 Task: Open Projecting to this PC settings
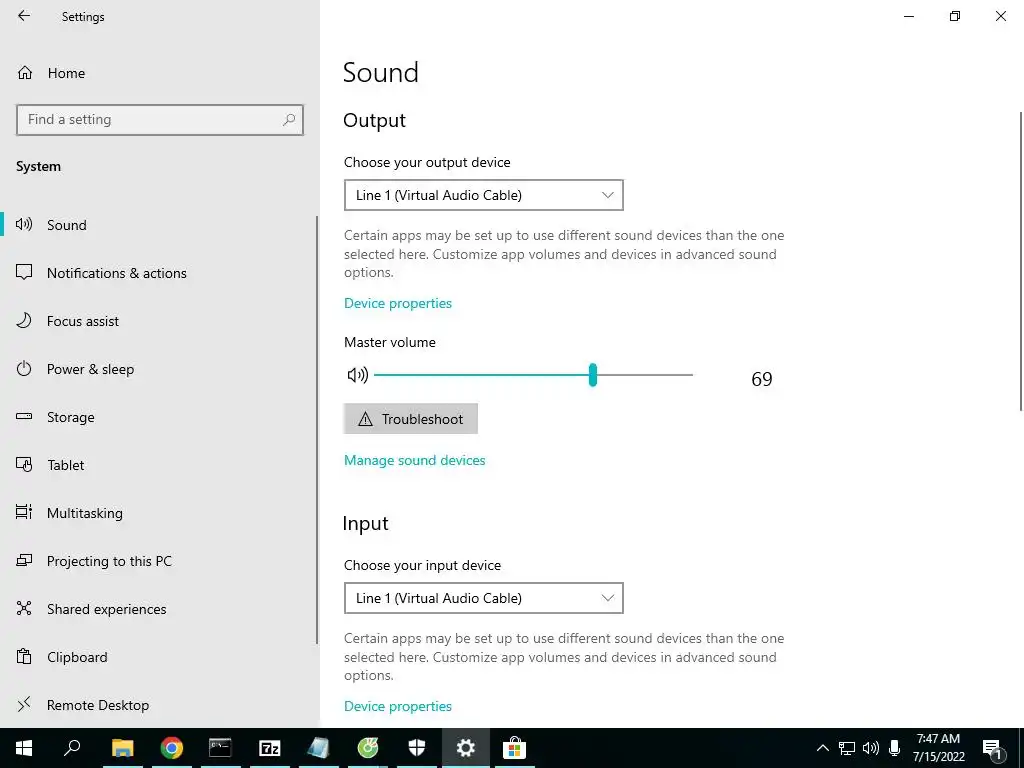(x=159, y=561)
